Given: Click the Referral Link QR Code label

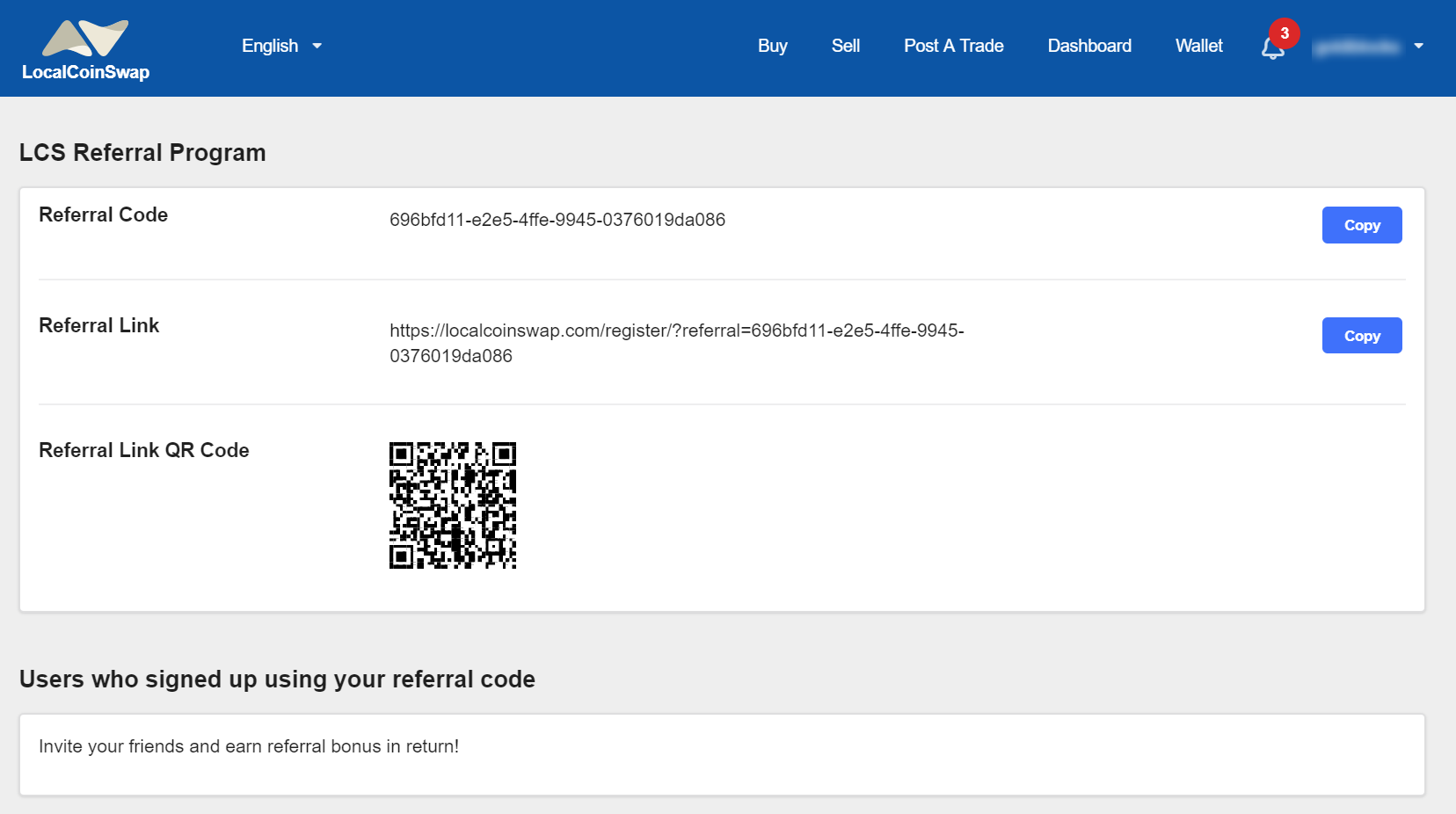Looking at the screenshot, I should [x=144, y=450].
